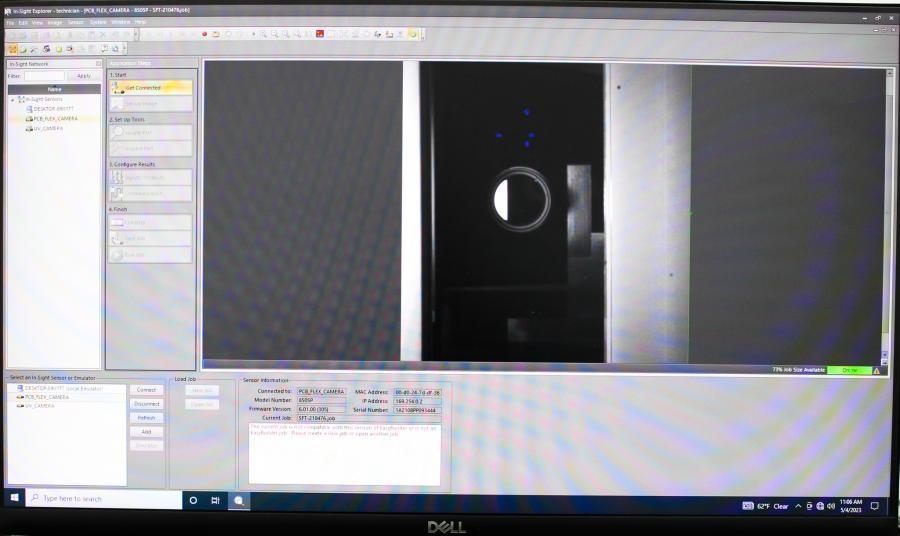
Task: Click the Get Connected step button
Action: [x=151, y=88]
